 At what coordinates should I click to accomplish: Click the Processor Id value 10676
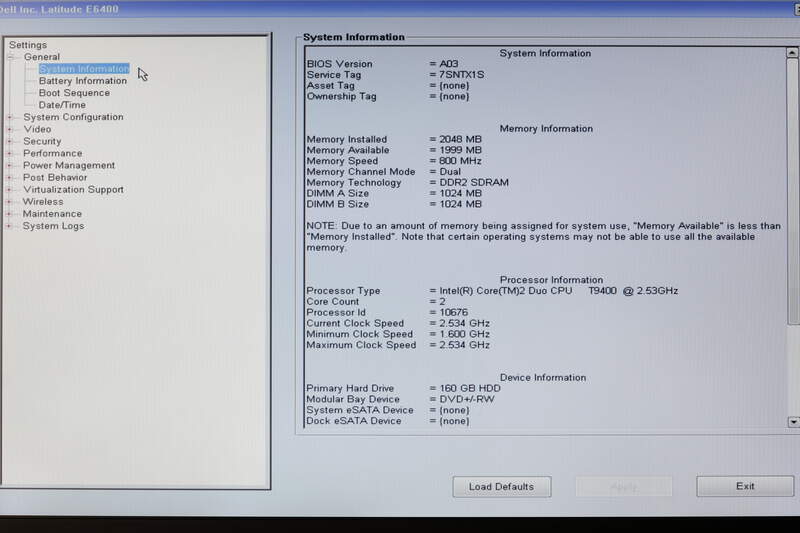coord(454,312)
